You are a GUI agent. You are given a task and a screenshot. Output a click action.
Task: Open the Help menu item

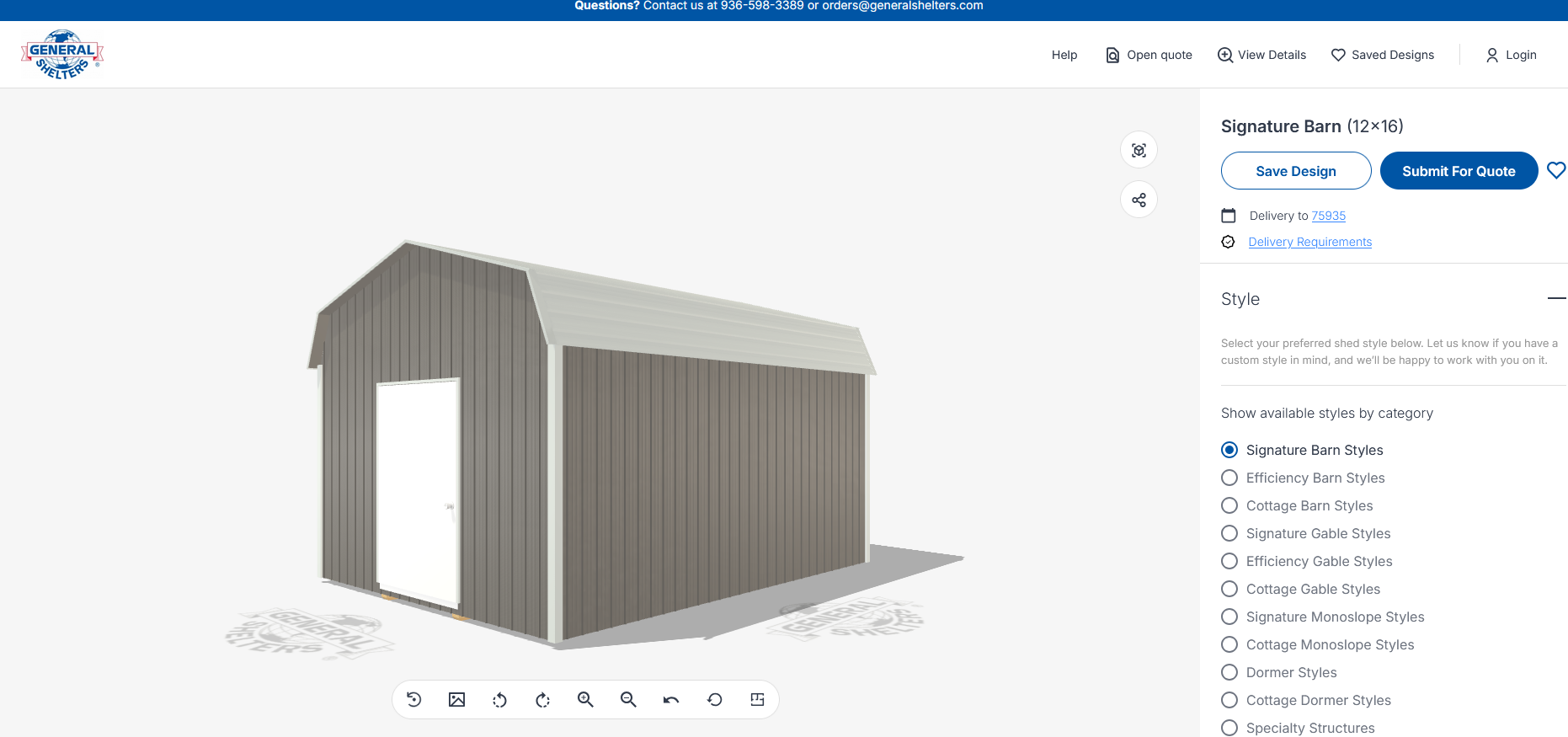1064,55
